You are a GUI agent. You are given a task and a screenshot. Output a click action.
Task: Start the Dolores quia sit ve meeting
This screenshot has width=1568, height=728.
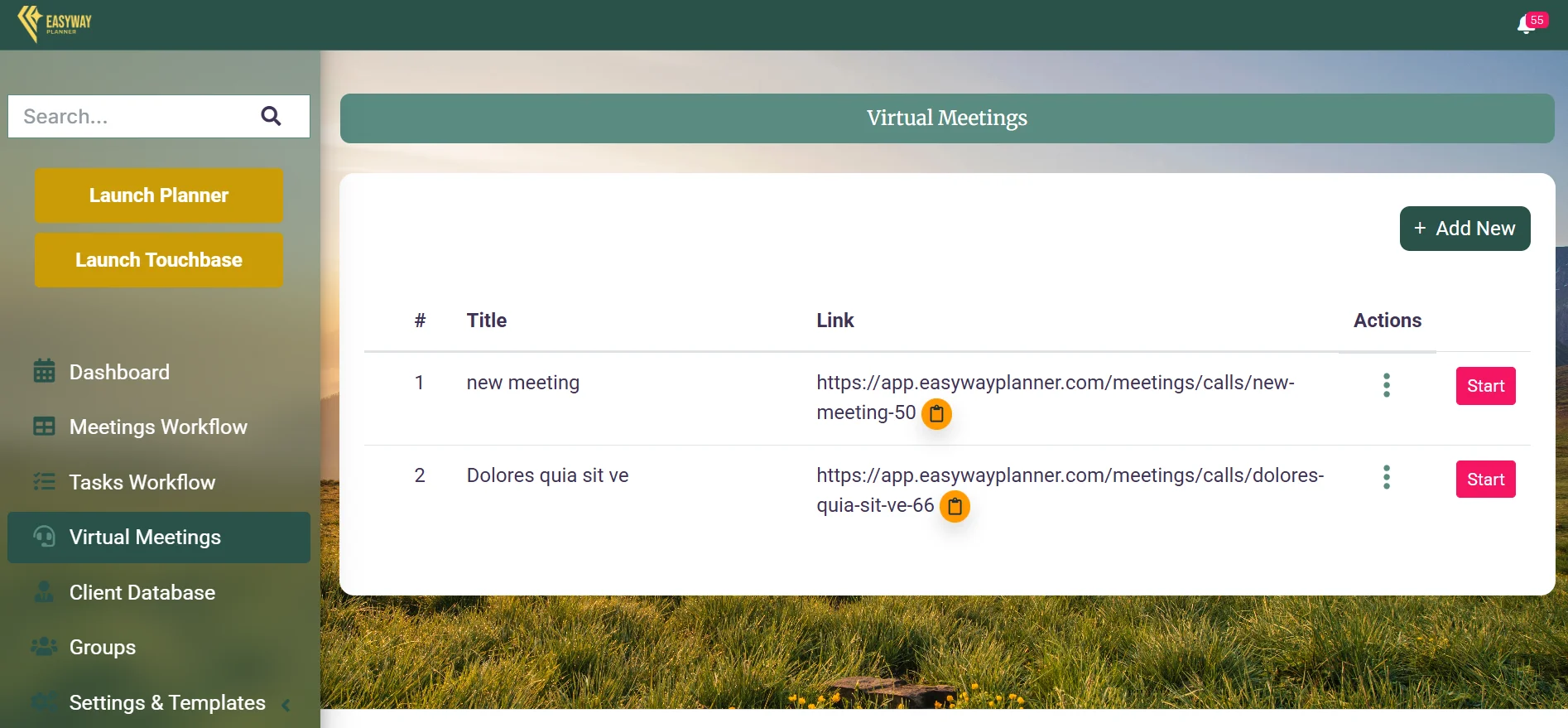pos(1485,480)
